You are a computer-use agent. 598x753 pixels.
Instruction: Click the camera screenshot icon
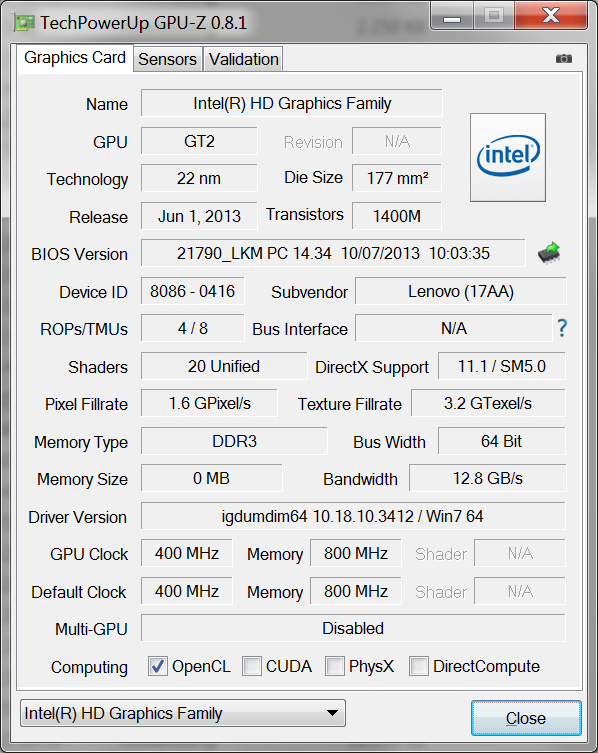point(563,59)
